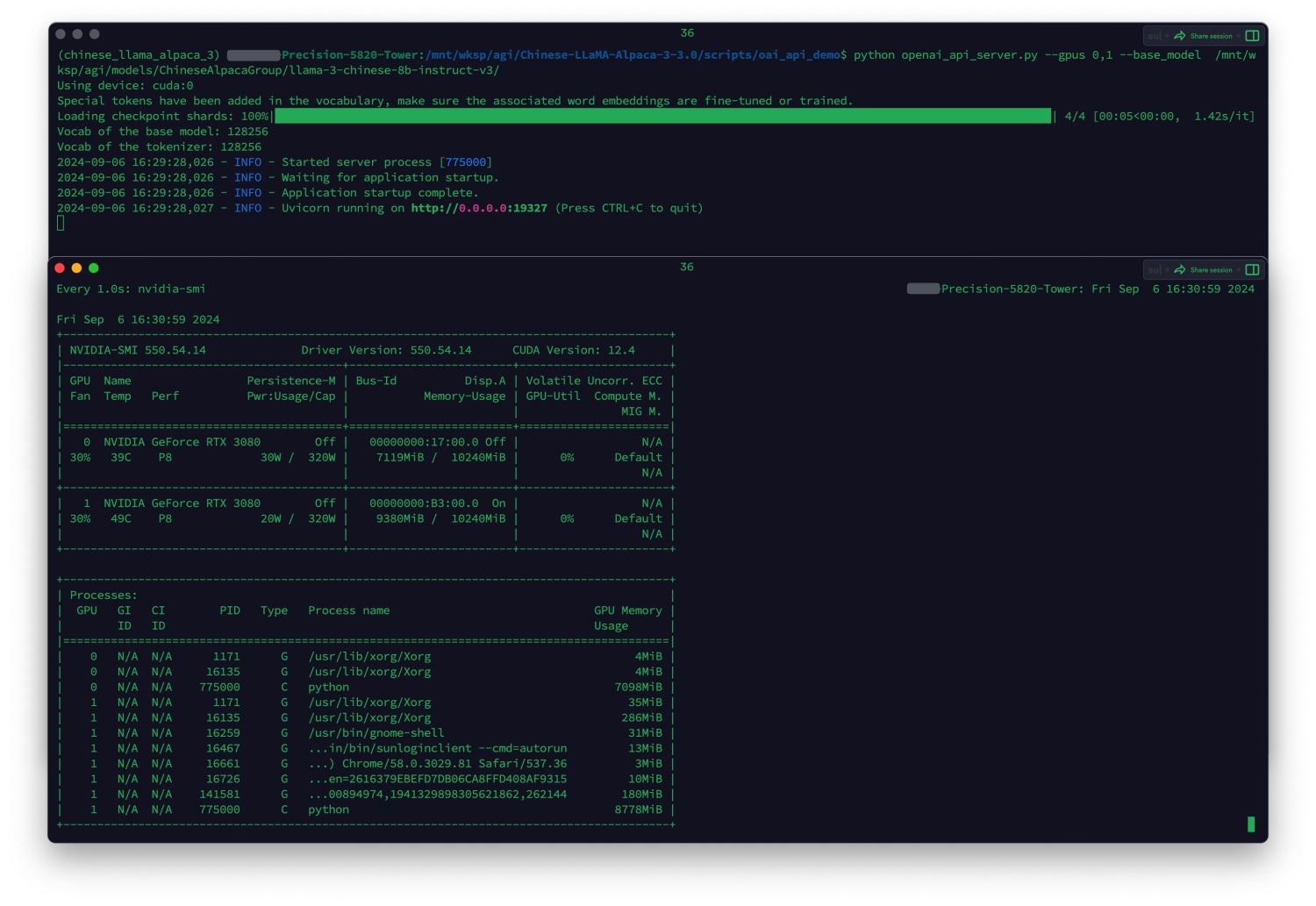Click the tab title '36' of the top server window
This screenshot has height=906, width=1316.
(687, 33)
